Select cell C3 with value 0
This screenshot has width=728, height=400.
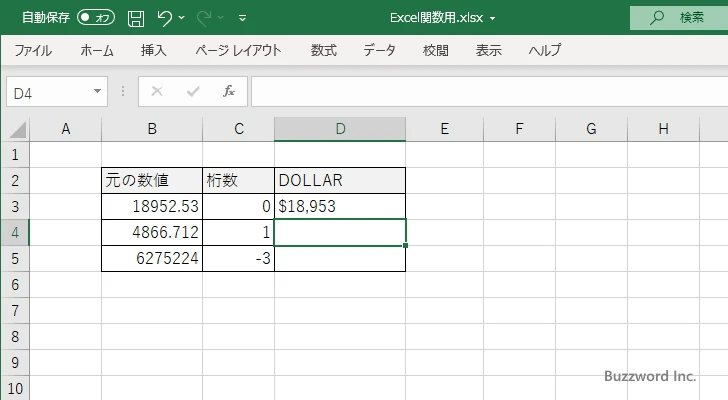tap(239, 206)
